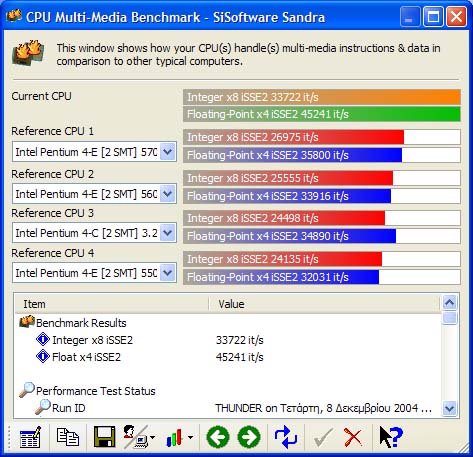Click the info icon beside Integer x8 iSSE2

click(43, 340)
